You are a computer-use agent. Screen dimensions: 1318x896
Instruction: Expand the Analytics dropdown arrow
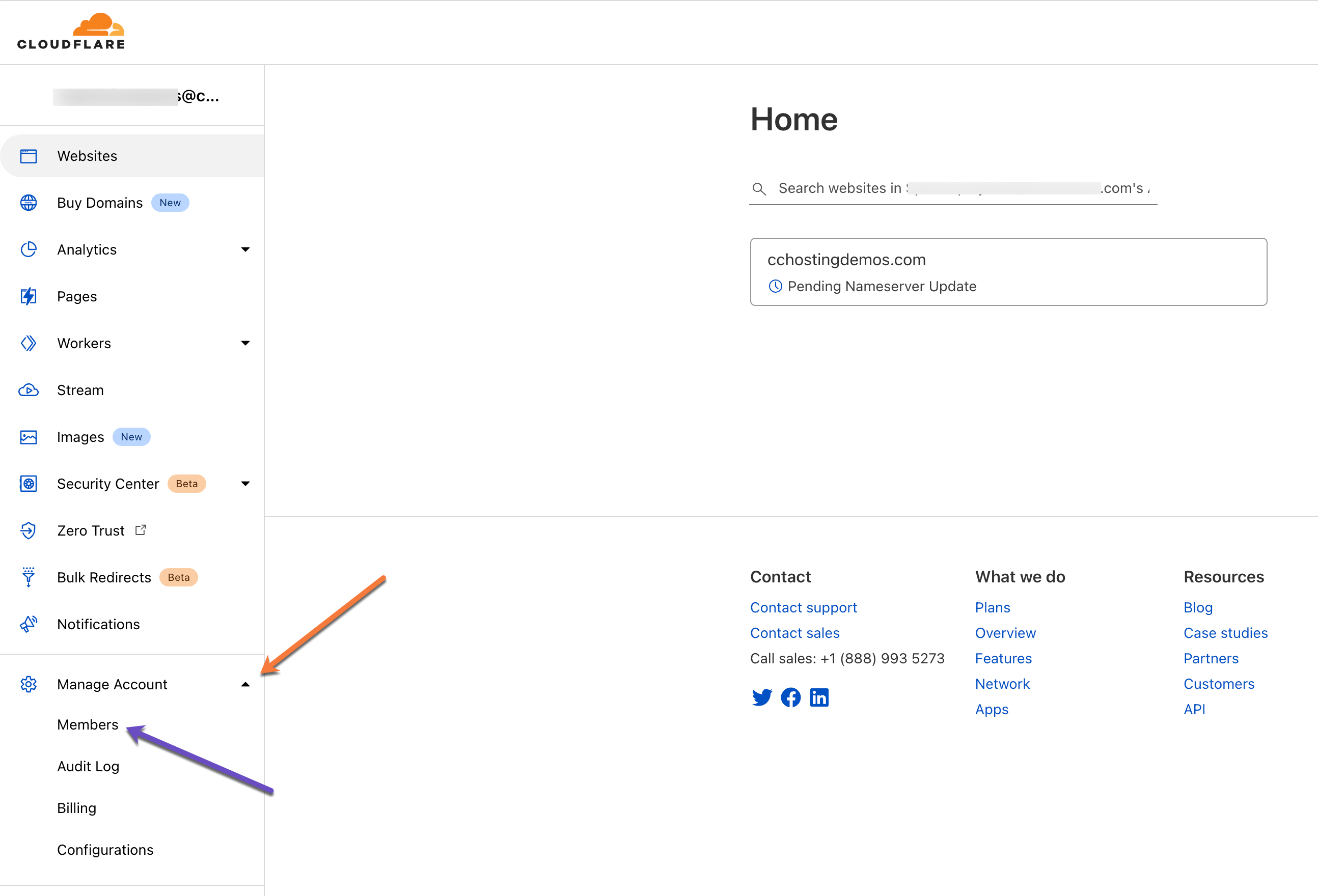(245, 249)
